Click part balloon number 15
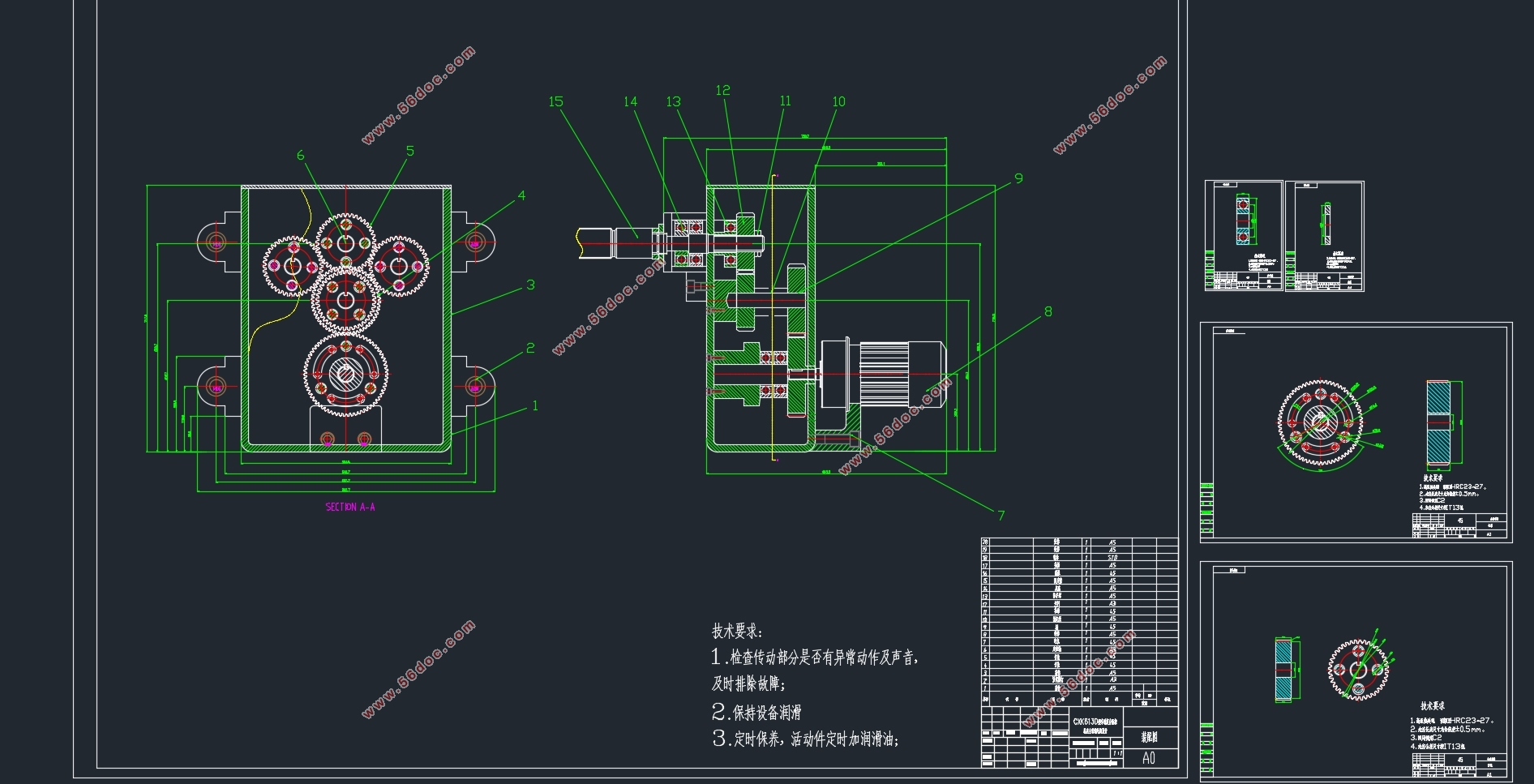This screenshot has width=1534, height=784. [x=555, y=101]
